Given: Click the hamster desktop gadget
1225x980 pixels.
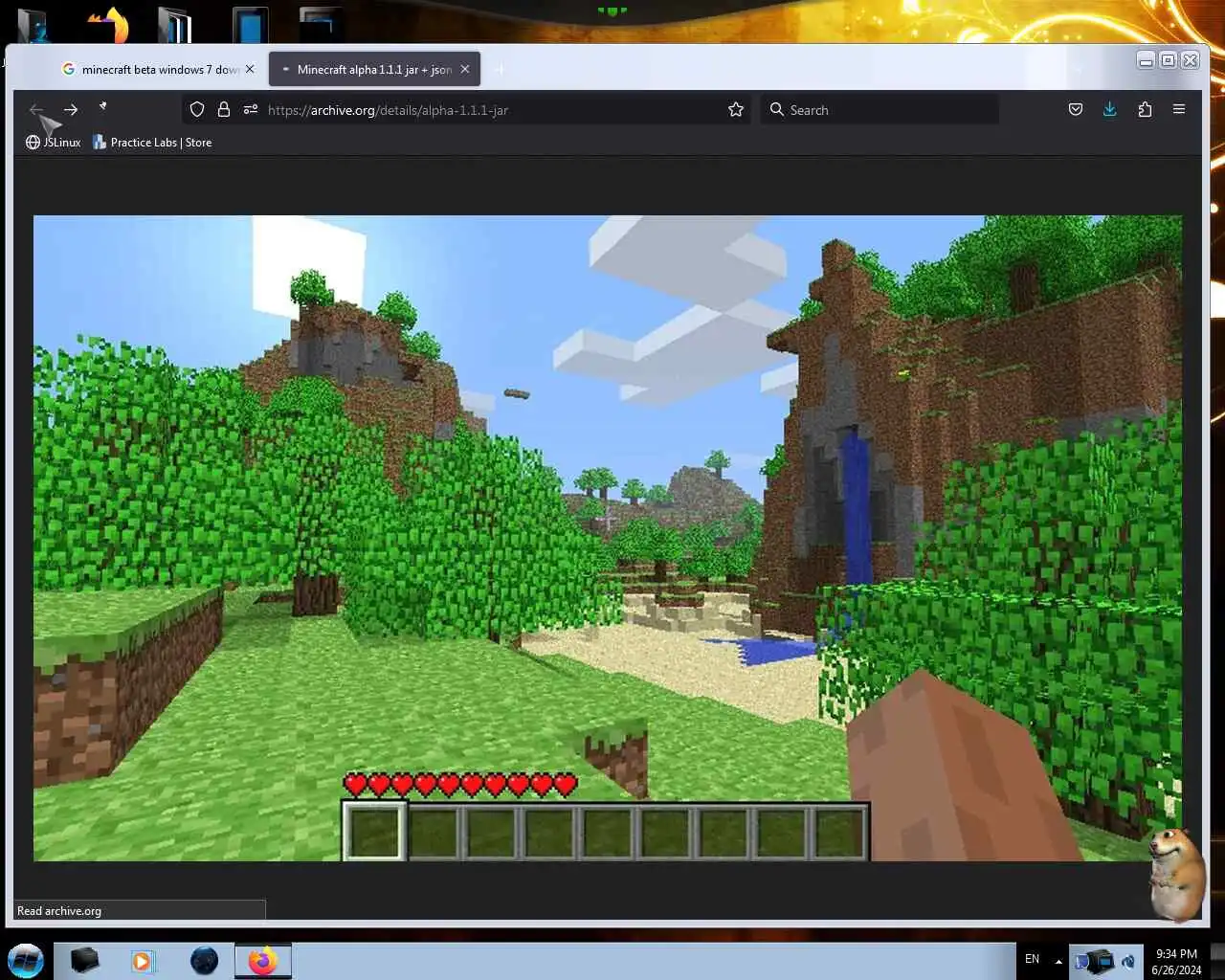Looking at the screenshot, I should [1176, 874].
